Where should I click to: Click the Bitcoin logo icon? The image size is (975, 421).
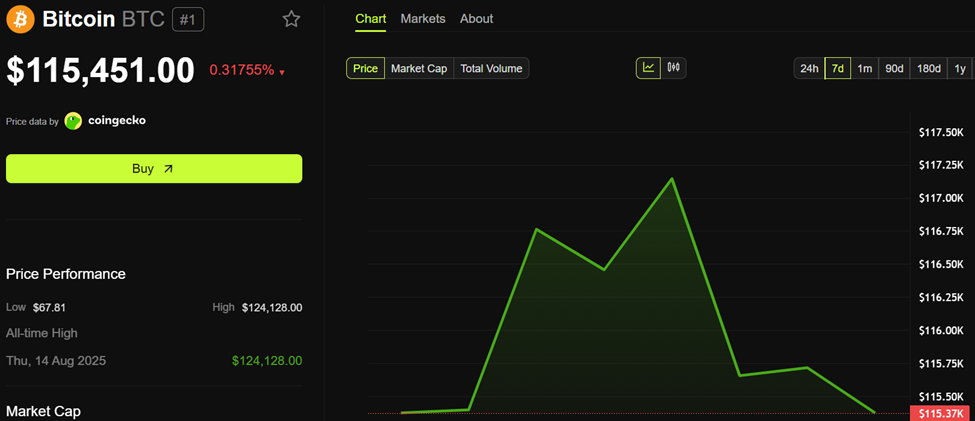[21, 19]
